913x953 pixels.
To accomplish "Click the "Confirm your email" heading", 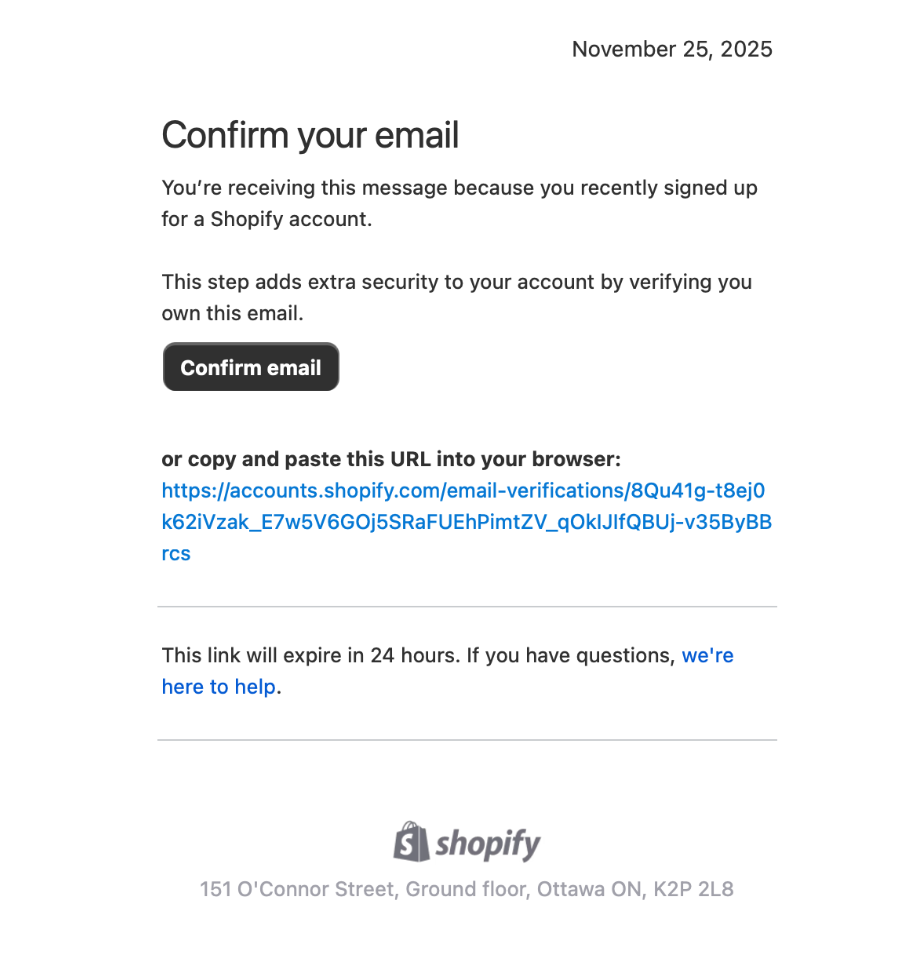I will (310, 135).
